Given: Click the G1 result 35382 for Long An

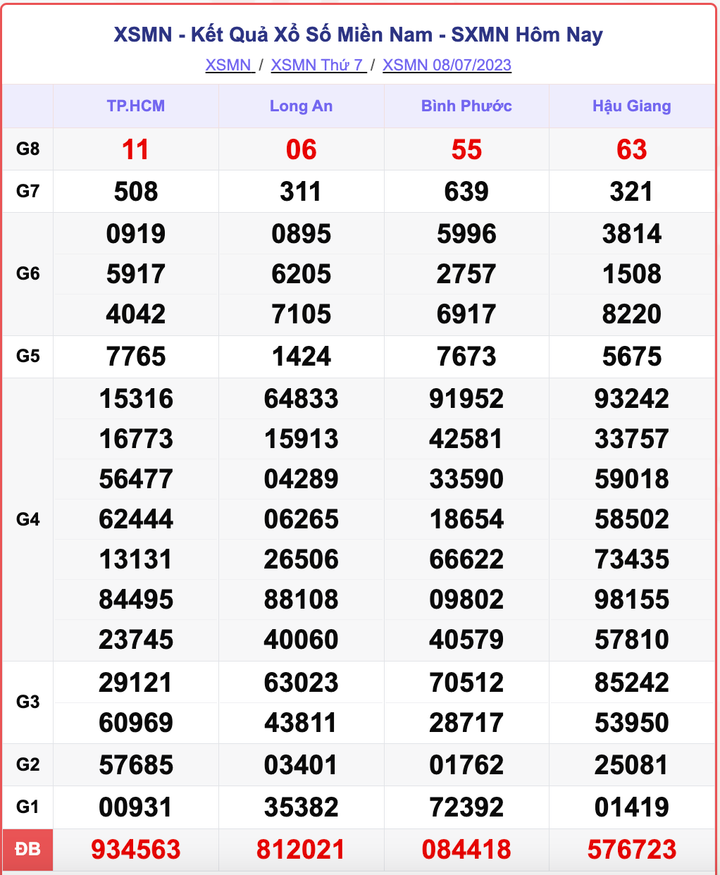Looking at the screenshot, I should click(x=301, y=806).
